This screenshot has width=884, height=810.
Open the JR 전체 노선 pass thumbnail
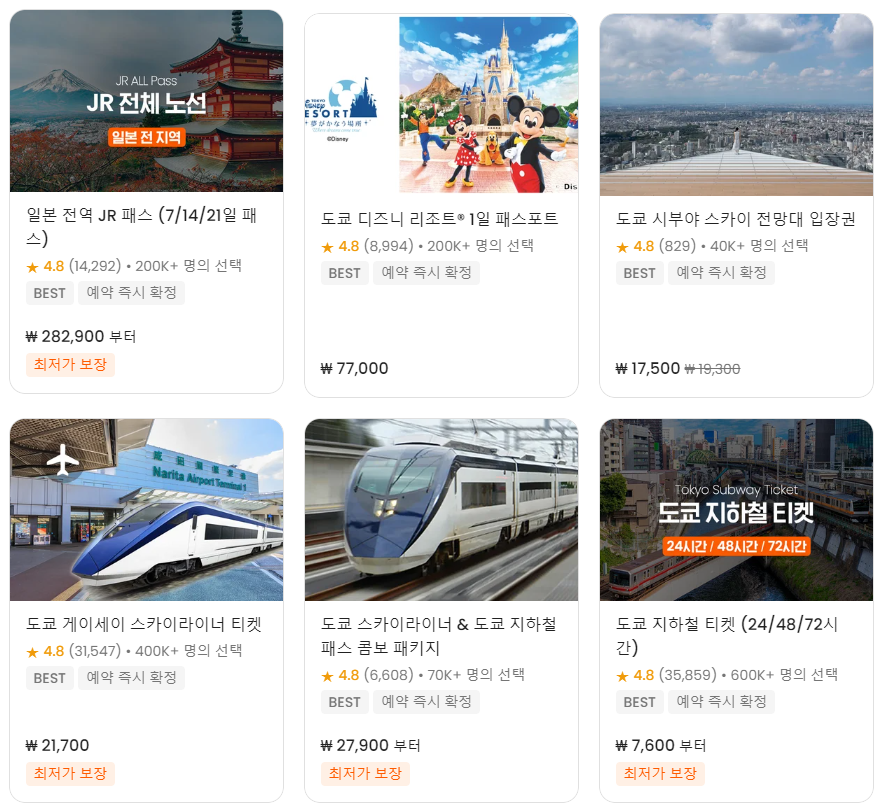[147, 101]
